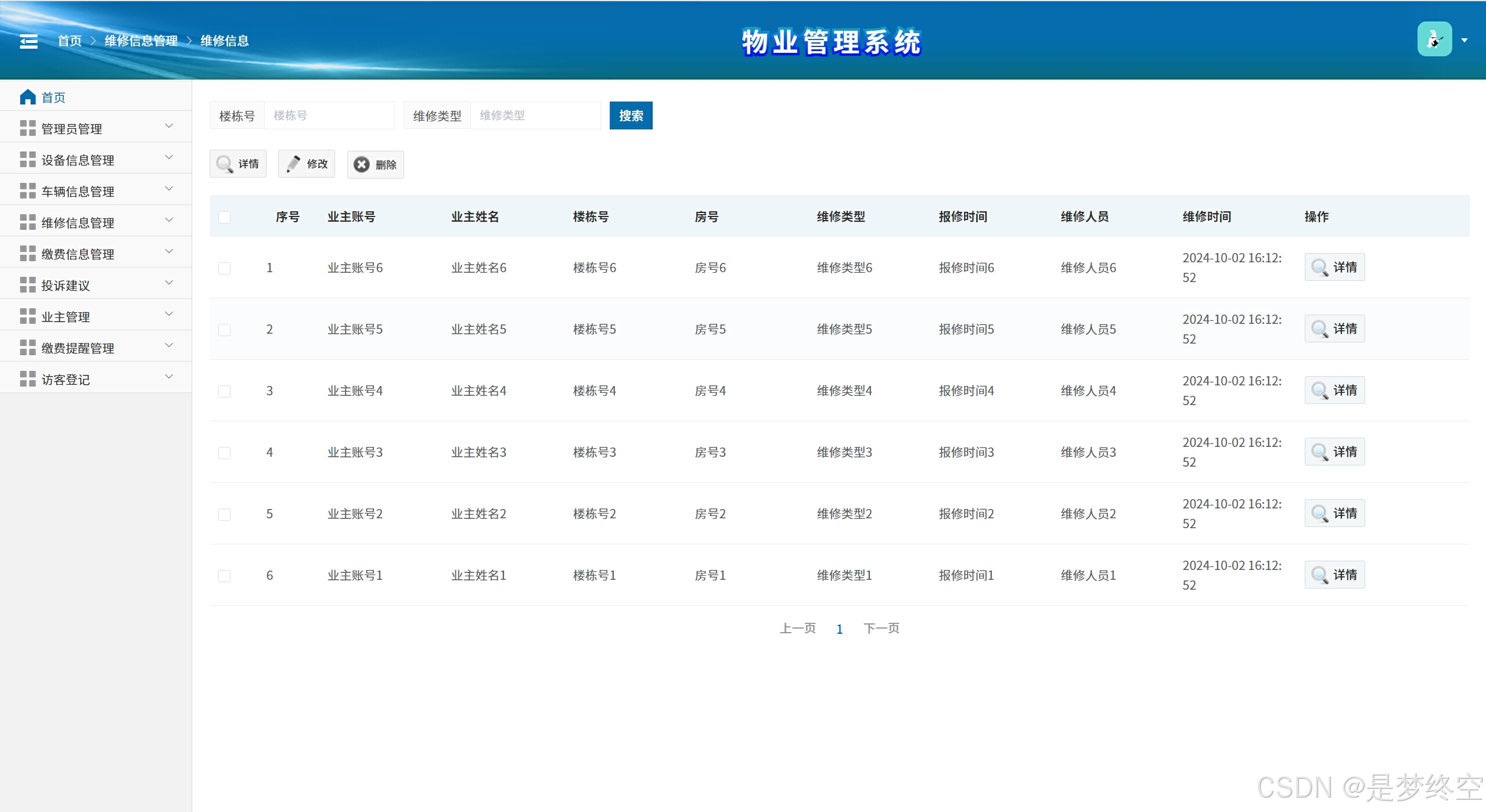Check the checkbox for row 业主账号5
The height and width of the screenshot is (812, 1486).
click(225, 330)
